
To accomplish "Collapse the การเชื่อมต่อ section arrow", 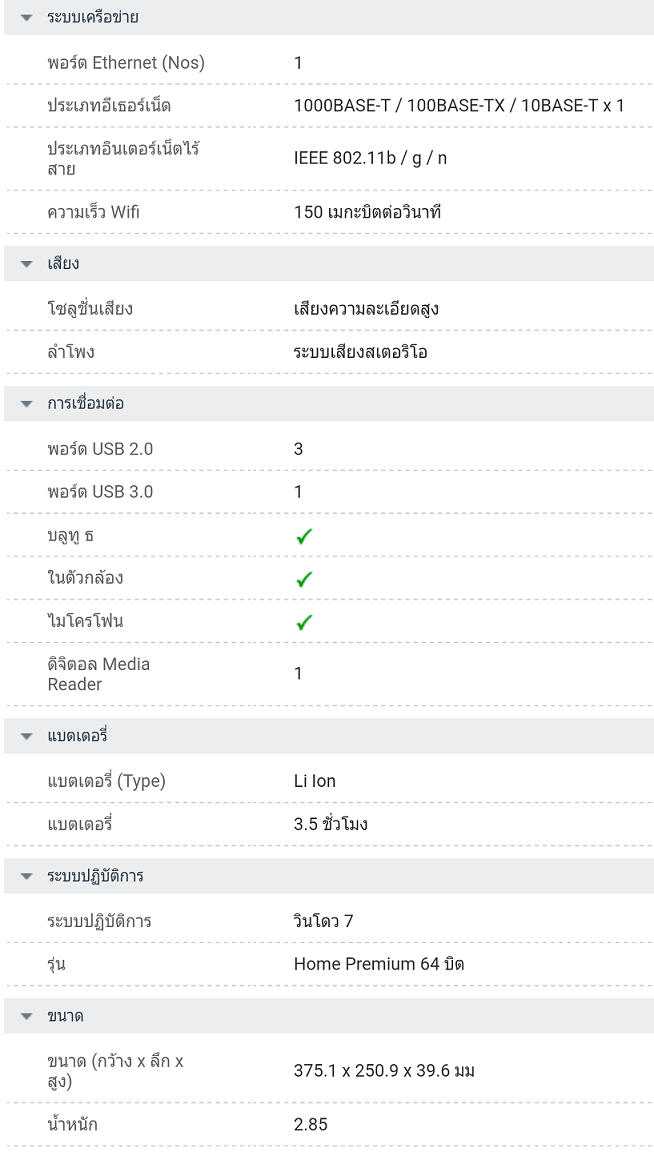I will coord(27,404).
